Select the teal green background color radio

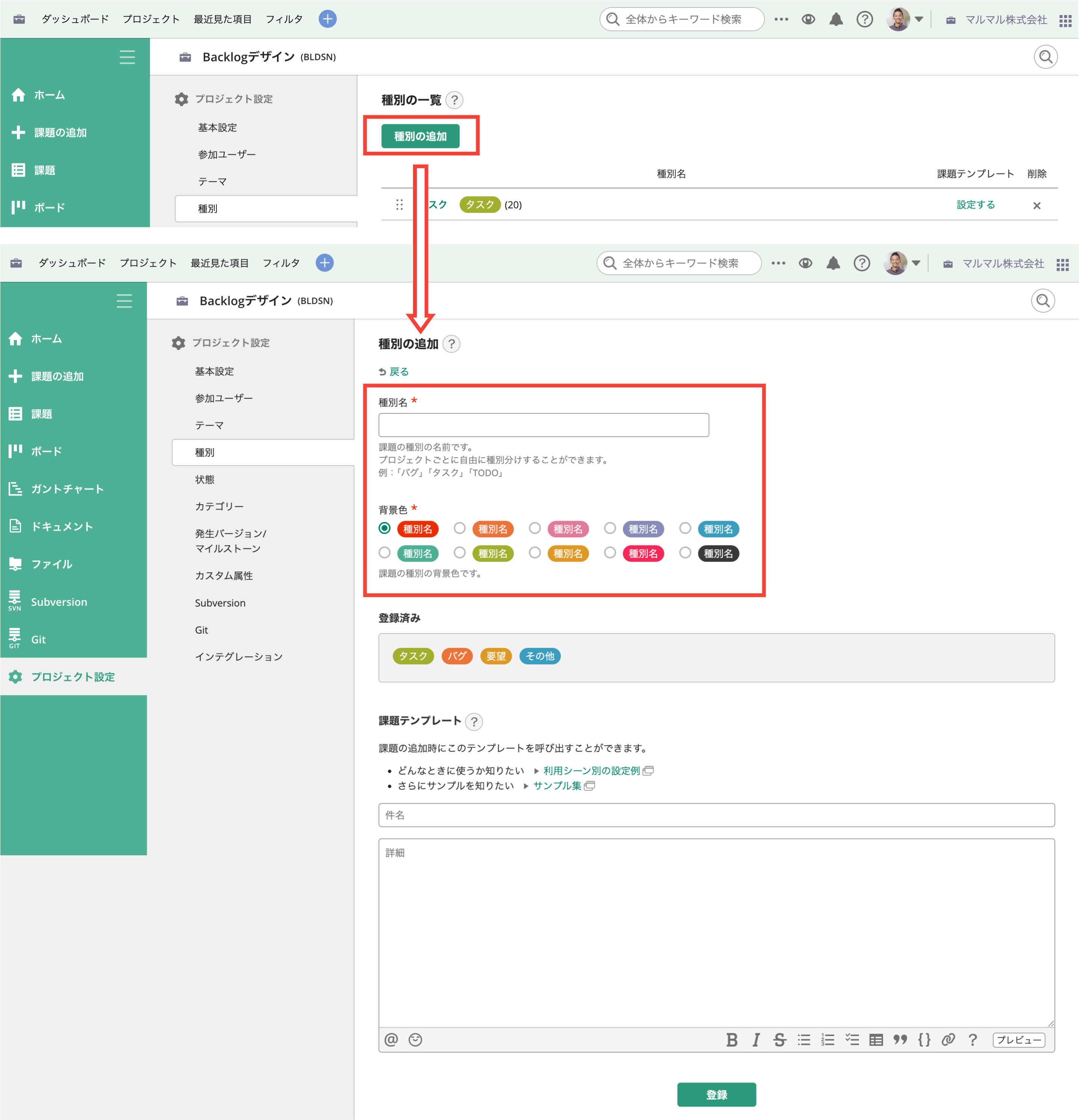pos(384,553)
